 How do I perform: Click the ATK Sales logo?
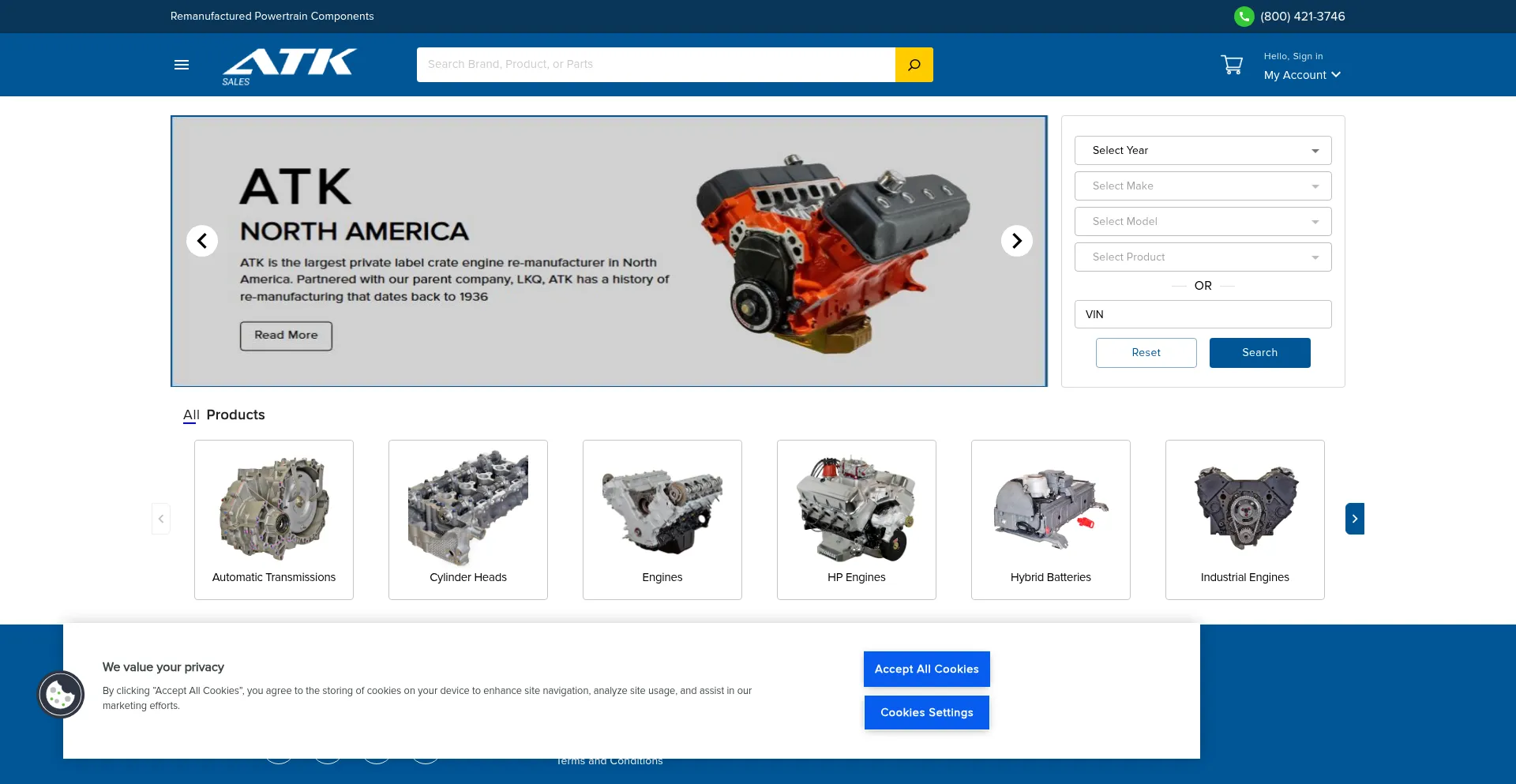tap(289, 66)
